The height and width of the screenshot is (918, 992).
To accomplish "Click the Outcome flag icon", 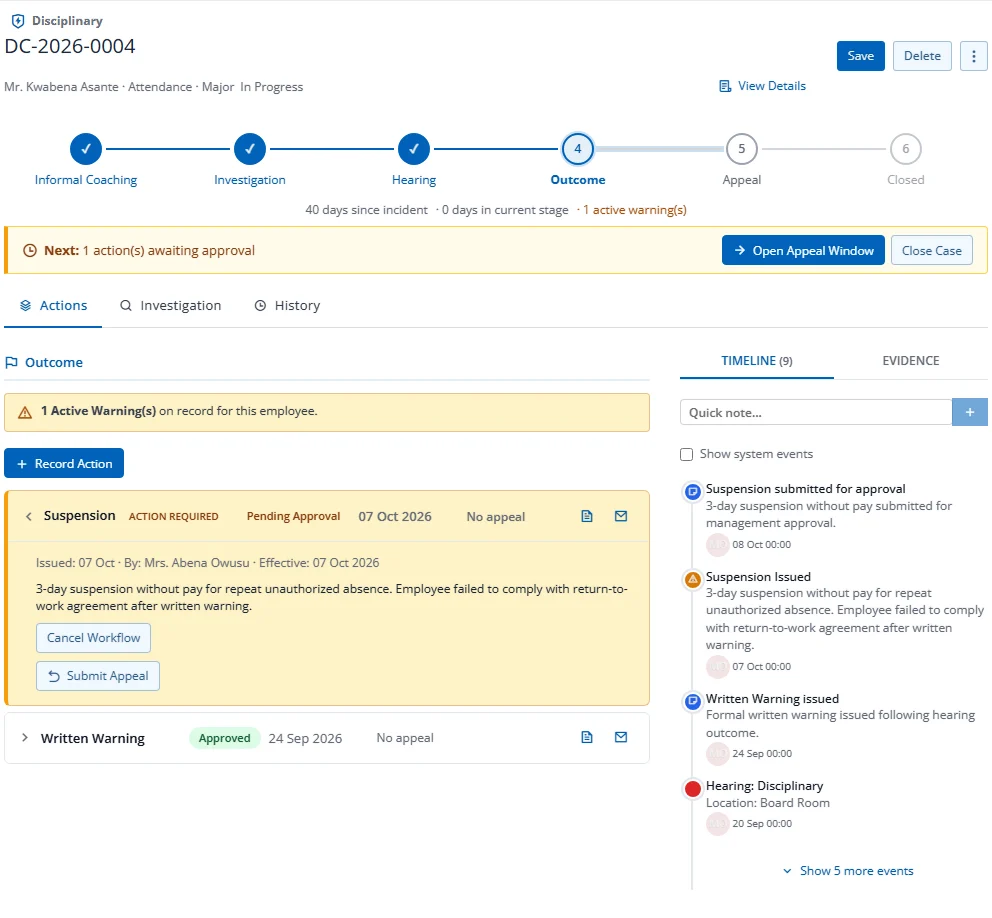I will [x=11, y=363].
